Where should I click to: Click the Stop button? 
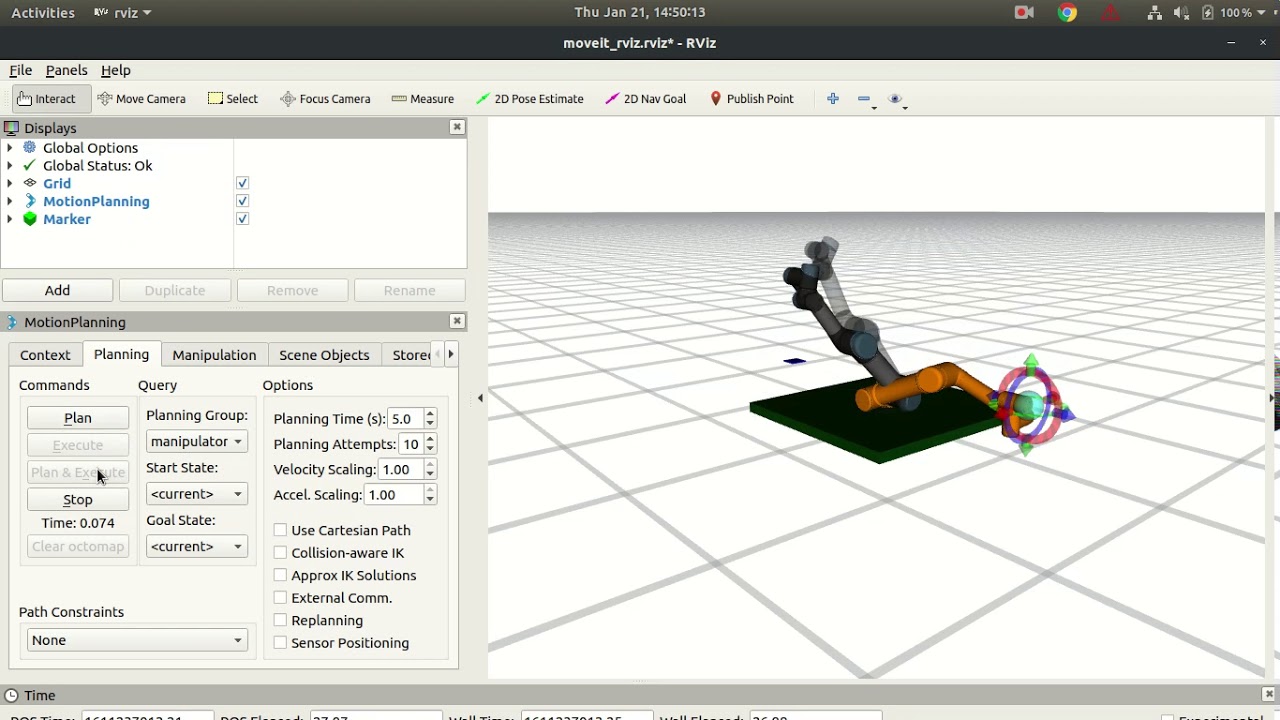78,499
